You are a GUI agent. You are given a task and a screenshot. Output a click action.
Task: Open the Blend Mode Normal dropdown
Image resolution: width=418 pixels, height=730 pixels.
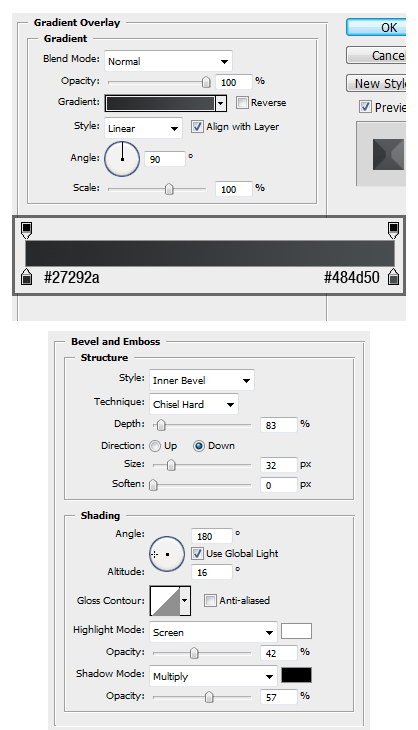click(168, 61)
